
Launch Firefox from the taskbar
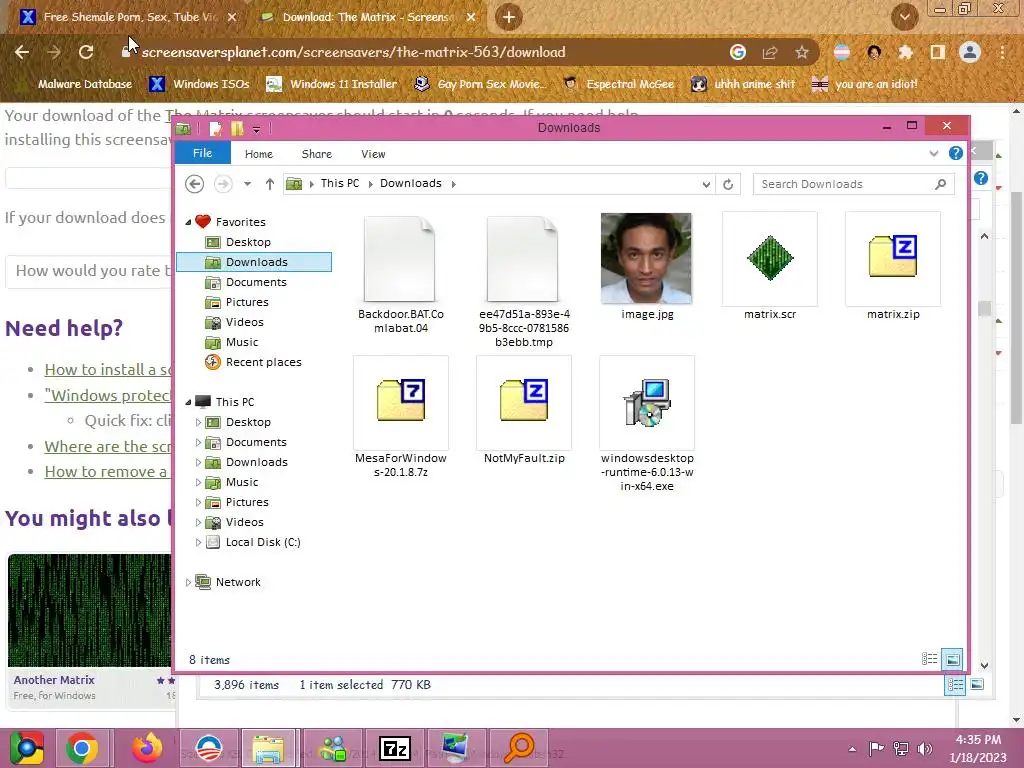pos(147,748)
